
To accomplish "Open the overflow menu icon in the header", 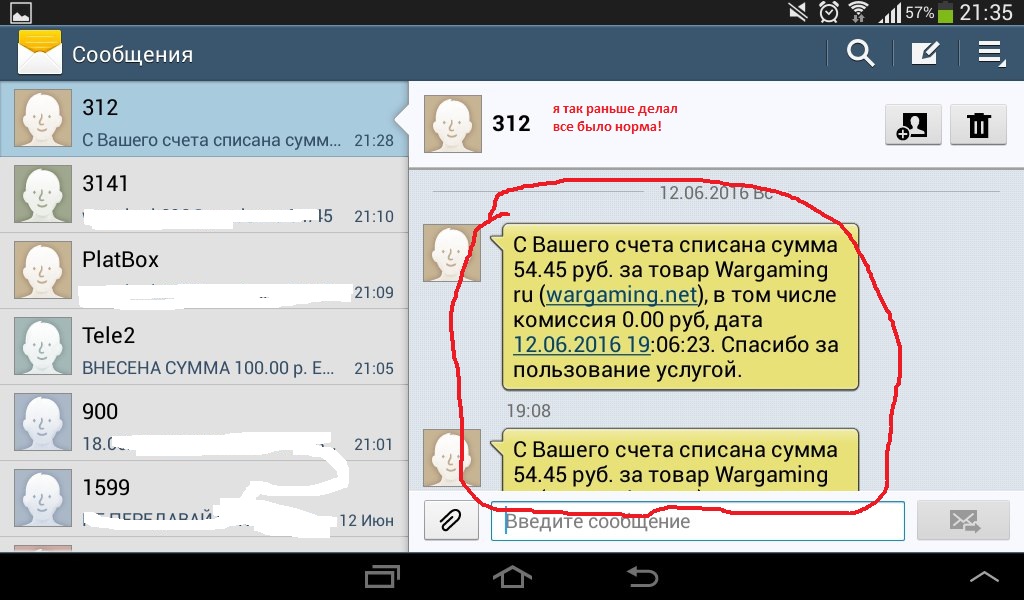I will click(x=991, y=54).
